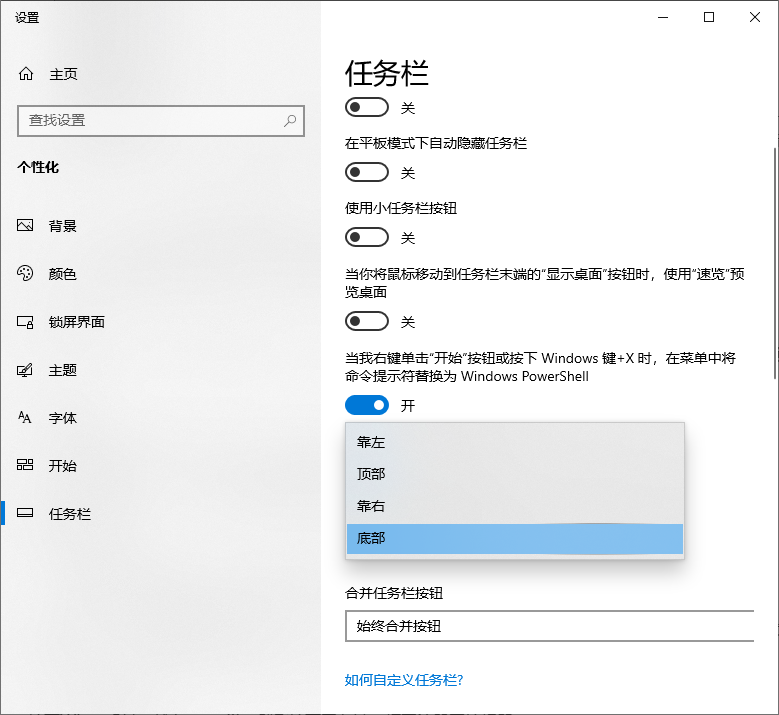Open the 主页 home page
Screen dimensions: 779x715
[63, 75]
